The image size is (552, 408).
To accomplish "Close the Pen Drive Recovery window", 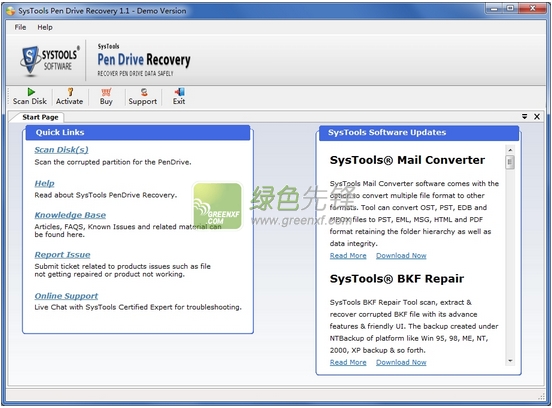I will [533, 8].
